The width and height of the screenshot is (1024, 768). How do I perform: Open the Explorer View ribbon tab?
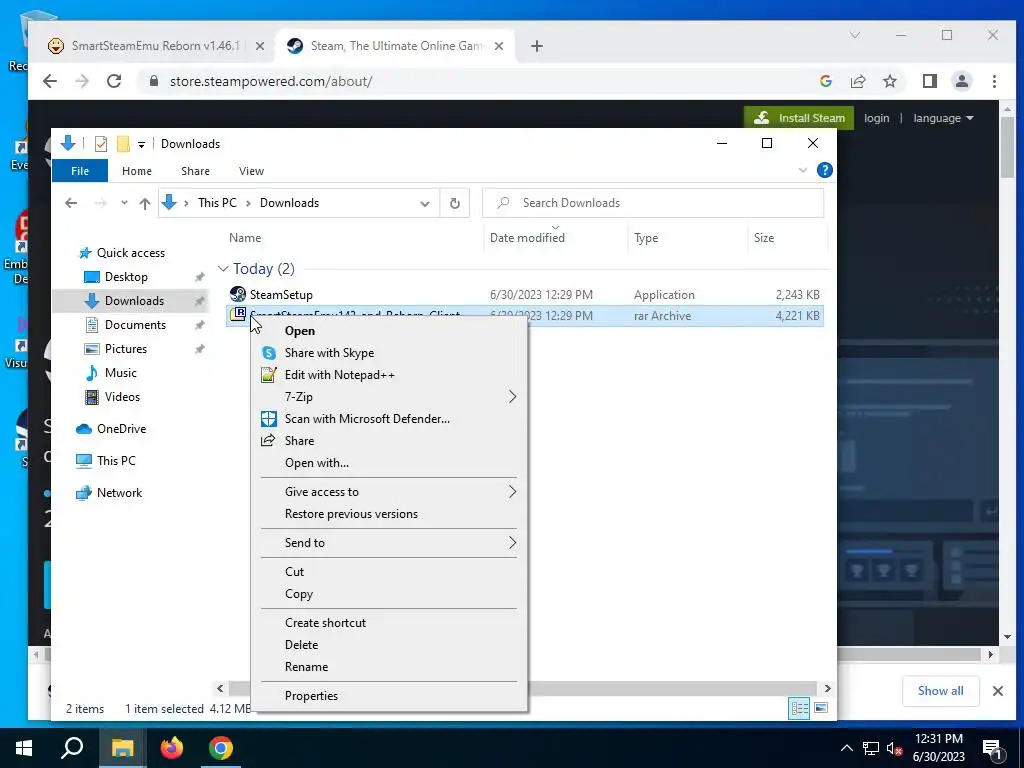point(251,171)
